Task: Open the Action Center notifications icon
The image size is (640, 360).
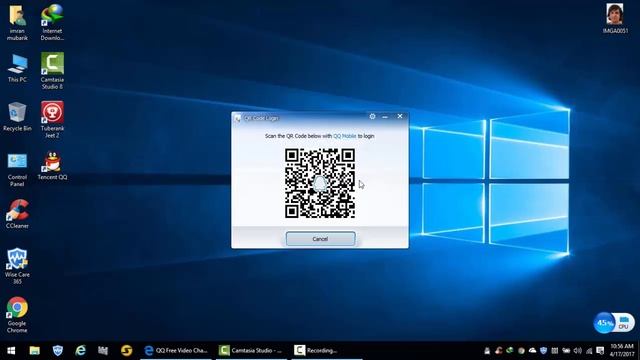Action: [600, 351]
